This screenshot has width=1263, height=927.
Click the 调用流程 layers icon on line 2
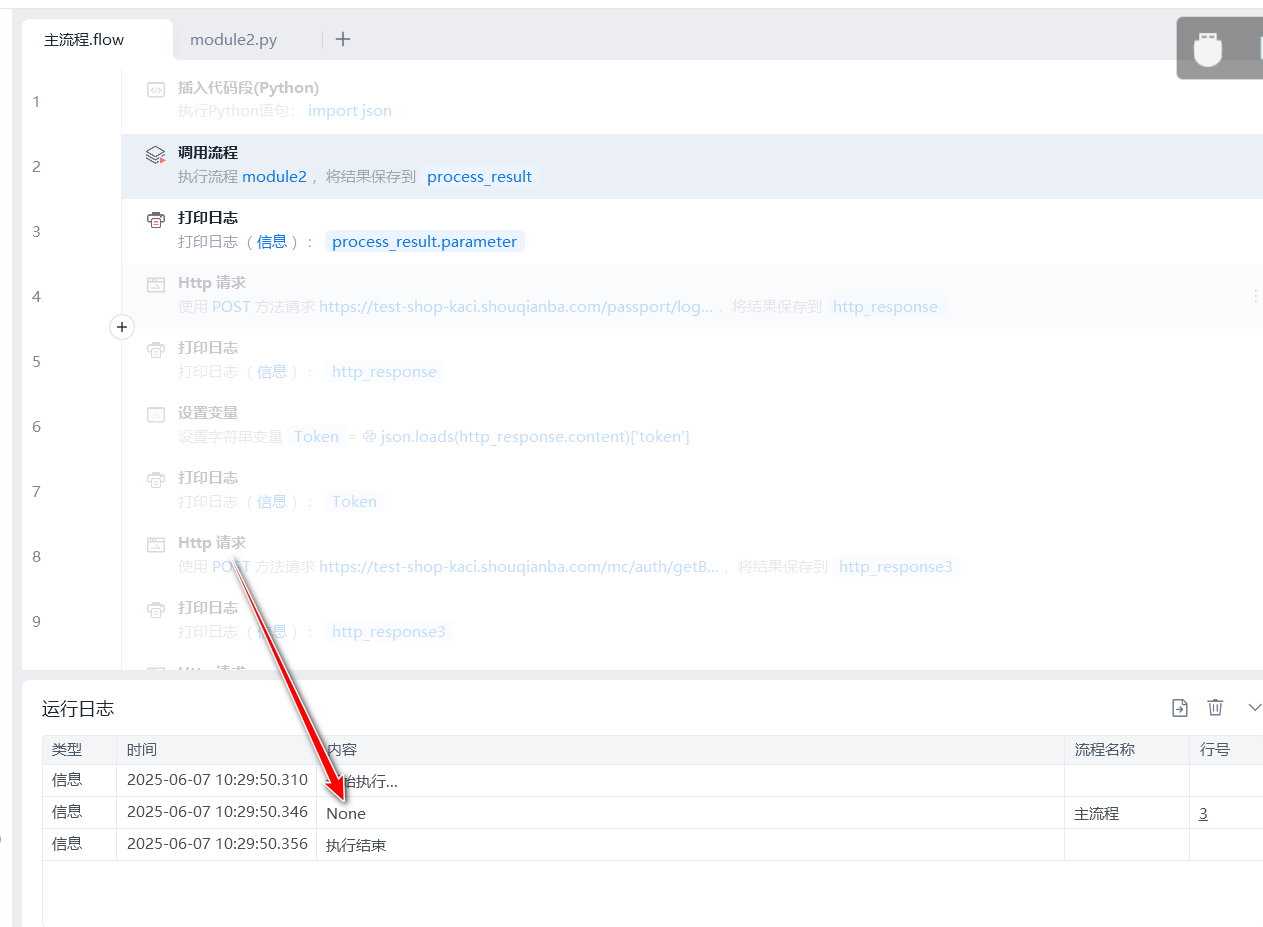tap(155, 155)
